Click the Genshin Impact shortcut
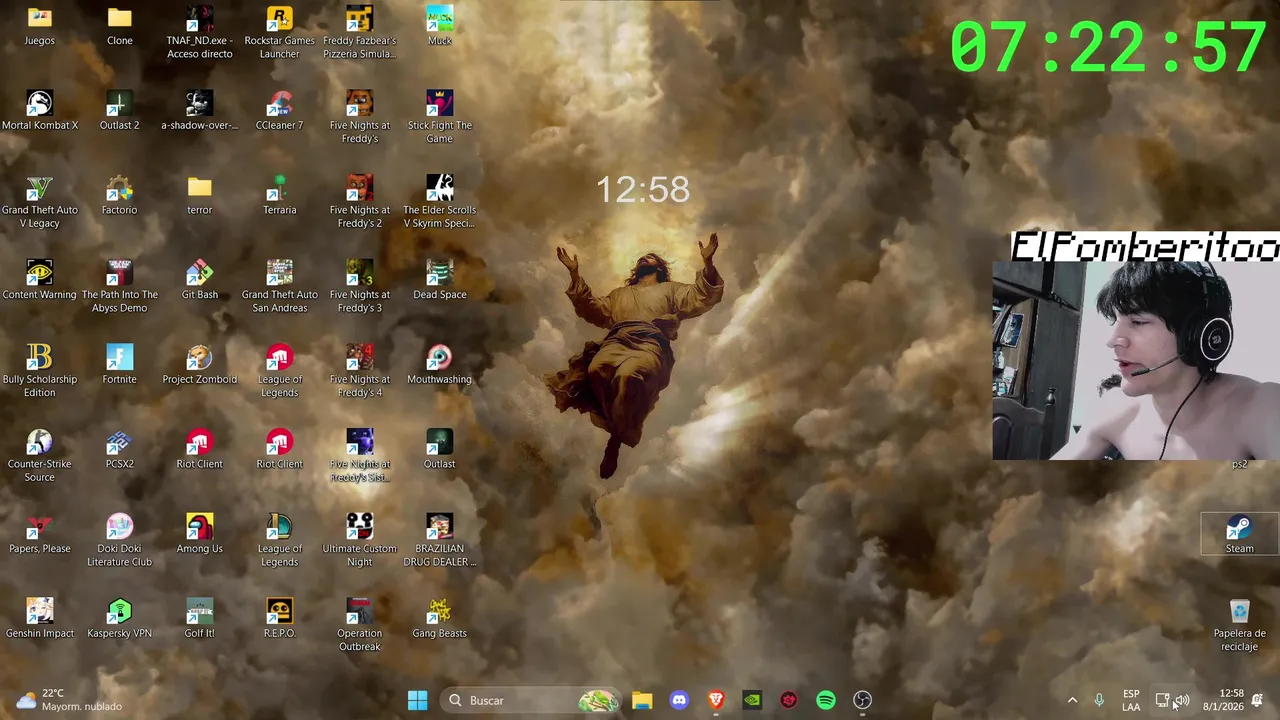This screenshot has height=720, width=1280. point(40,619)
